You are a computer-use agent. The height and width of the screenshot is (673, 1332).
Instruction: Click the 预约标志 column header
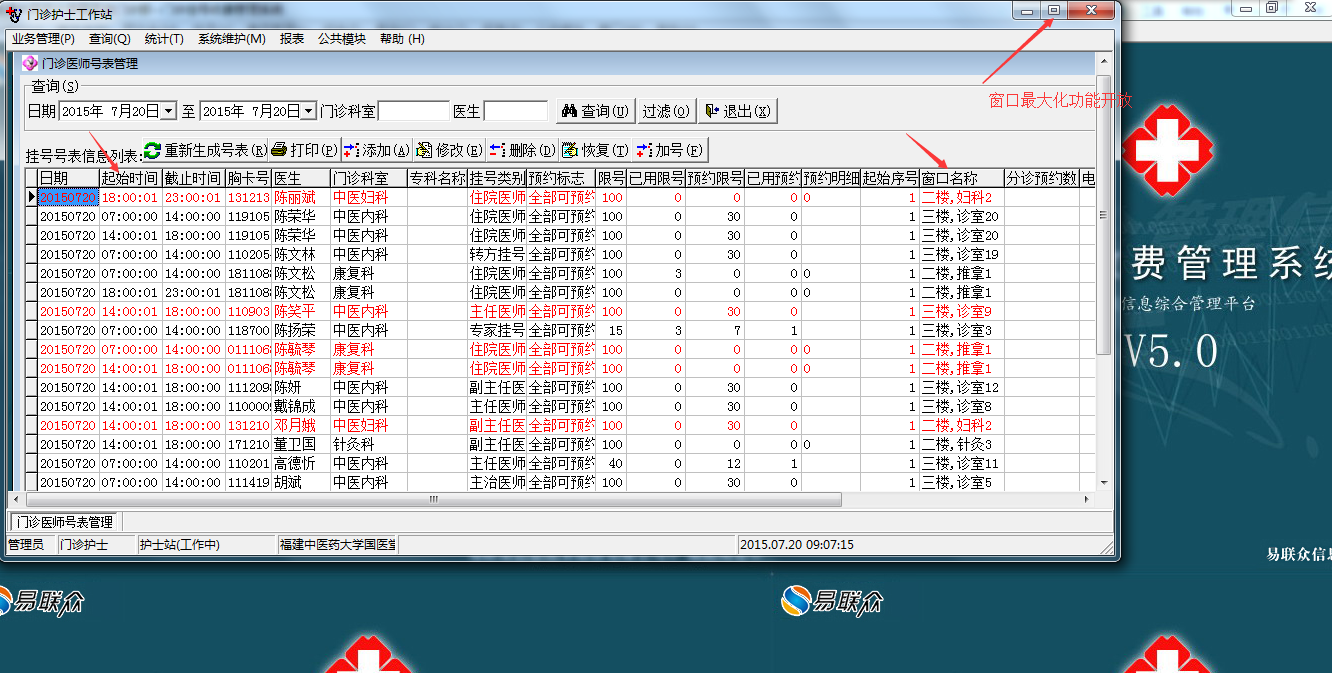(x=561, y=178)
